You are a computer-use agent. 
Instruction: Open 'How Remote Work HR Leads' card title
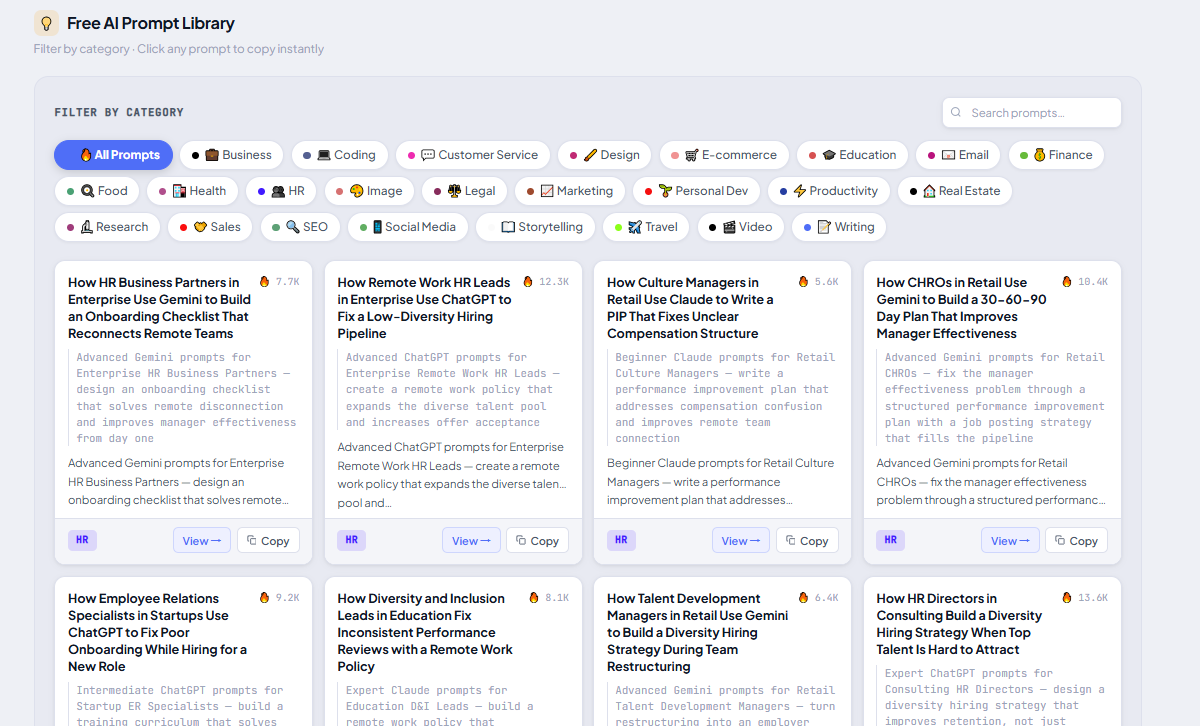pos(425,308)
